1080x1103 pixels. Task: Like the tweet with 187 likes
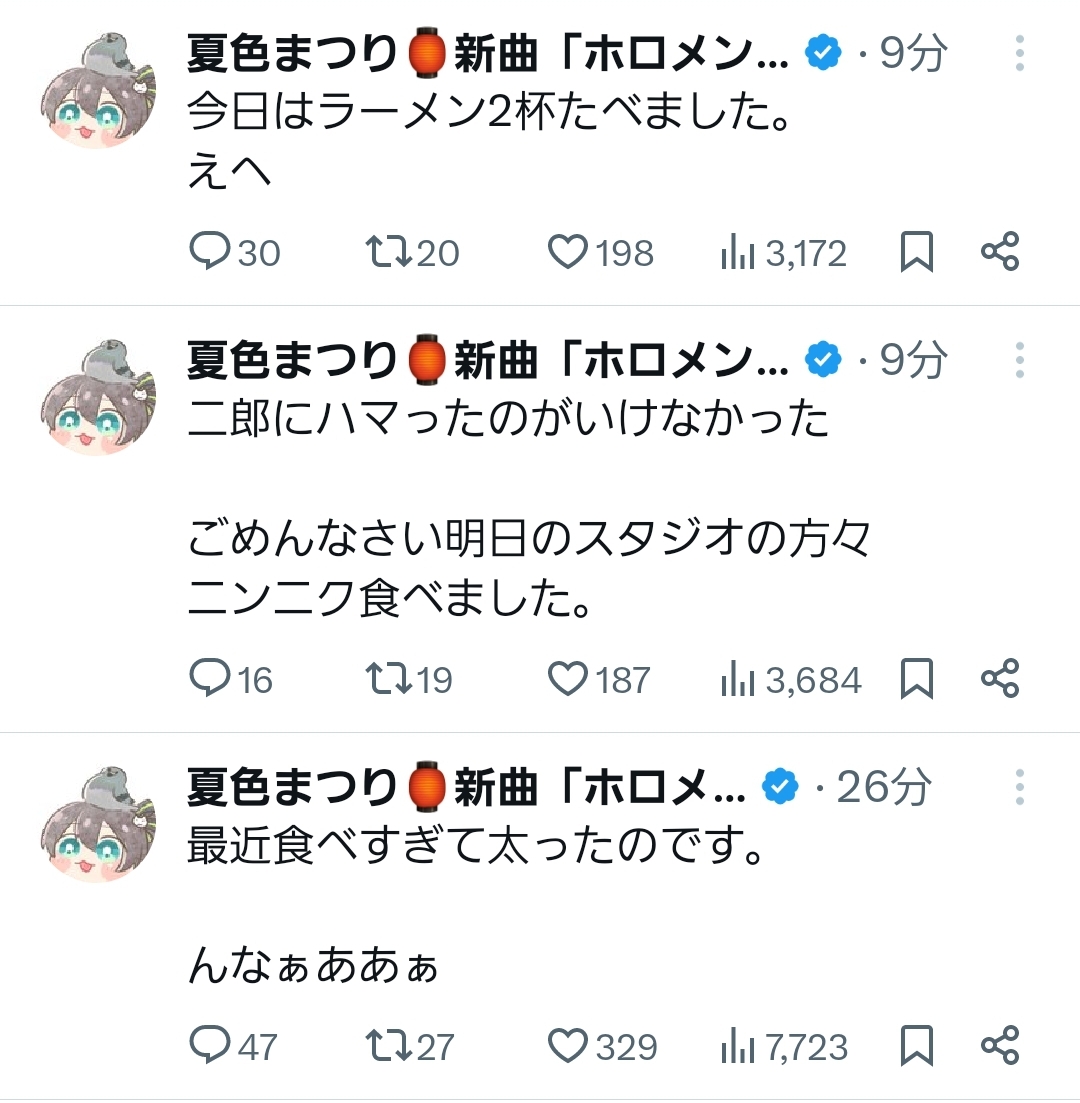(569, 679)
